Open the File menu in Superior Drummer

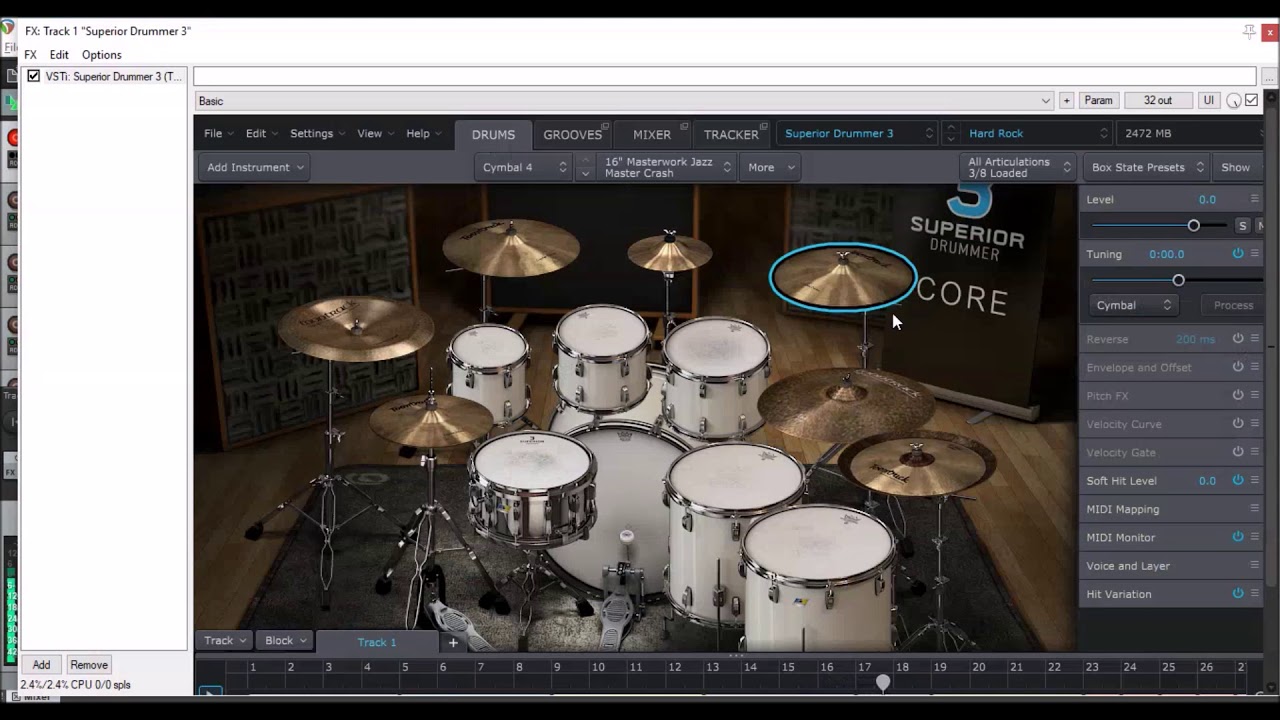point(218,133)
